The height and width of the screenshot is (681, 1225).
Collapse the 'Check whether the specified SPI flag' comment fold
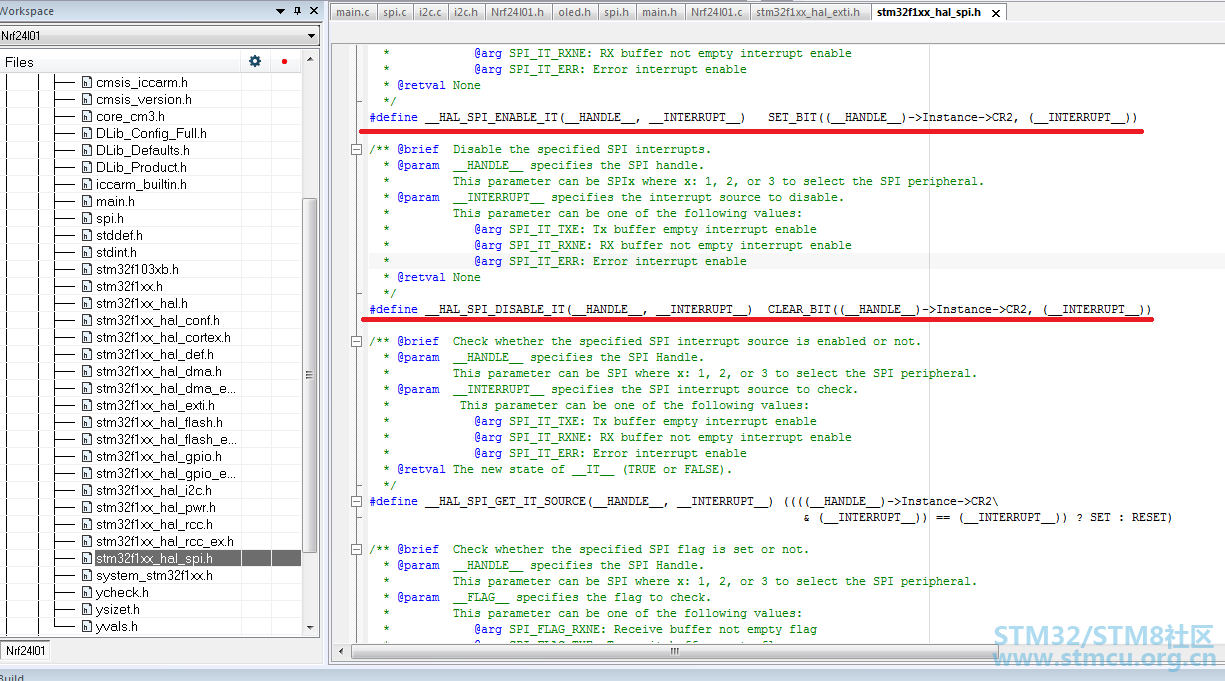(356, 549)
